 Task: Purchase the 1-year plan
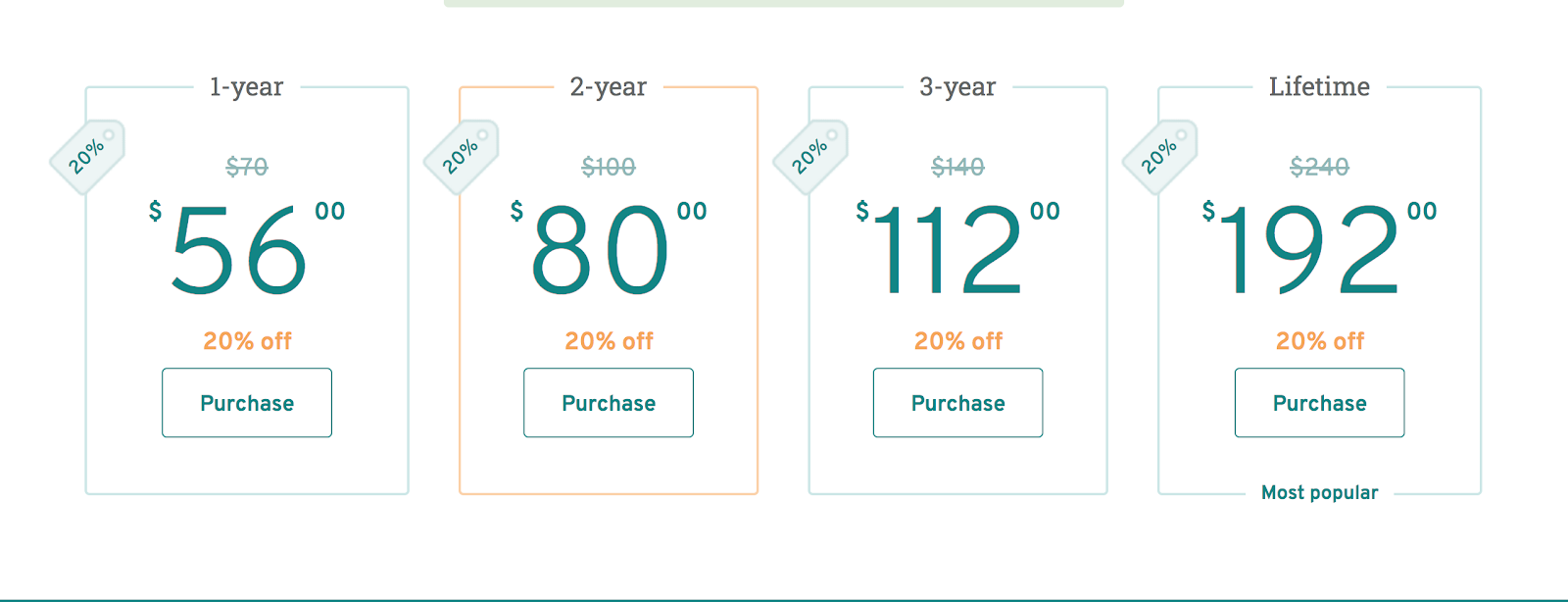(247, 403)
